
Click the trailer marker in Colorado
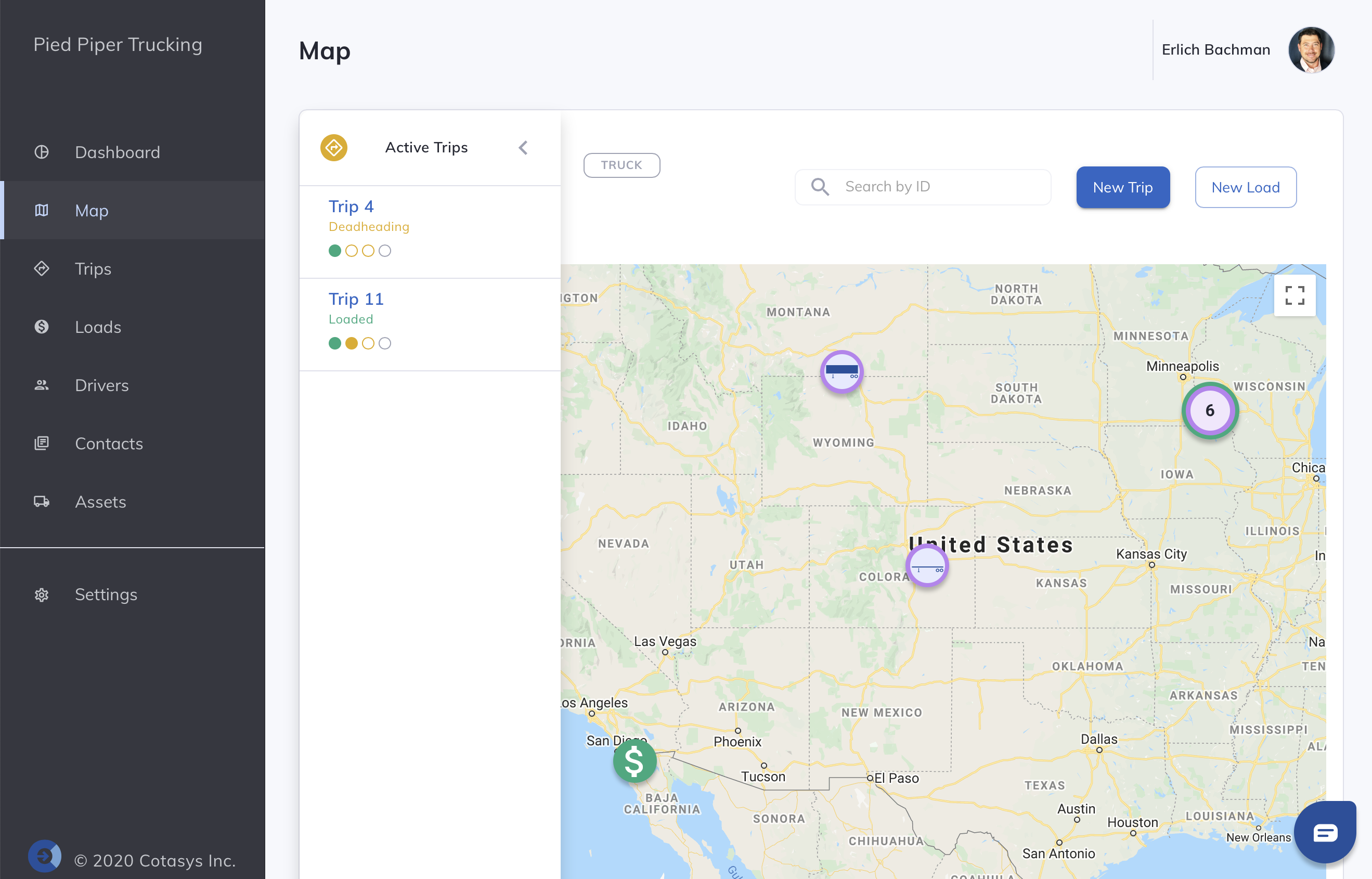coord(927,566)
